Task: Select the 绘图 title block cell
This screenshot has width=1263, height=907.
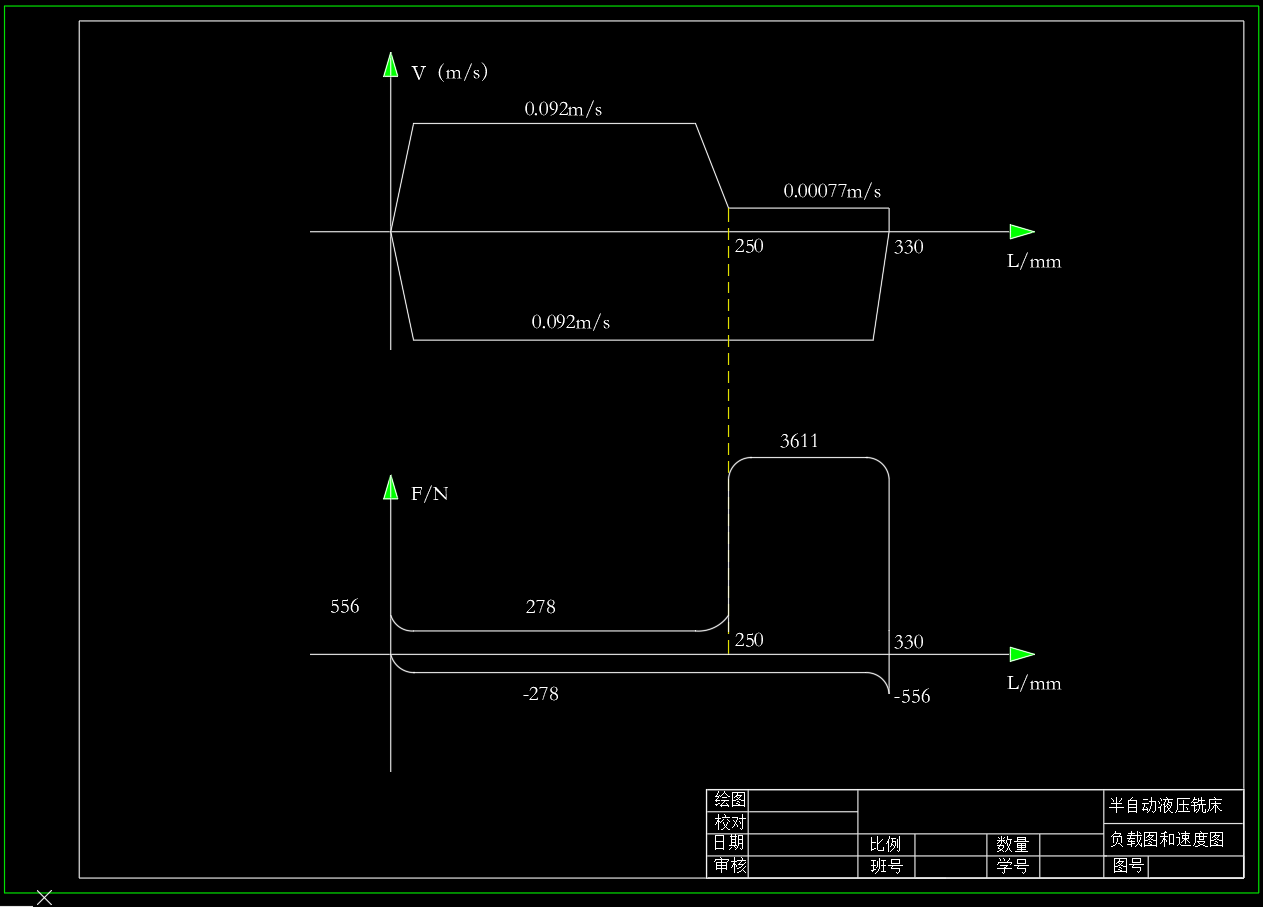Action: coord(730,800)
